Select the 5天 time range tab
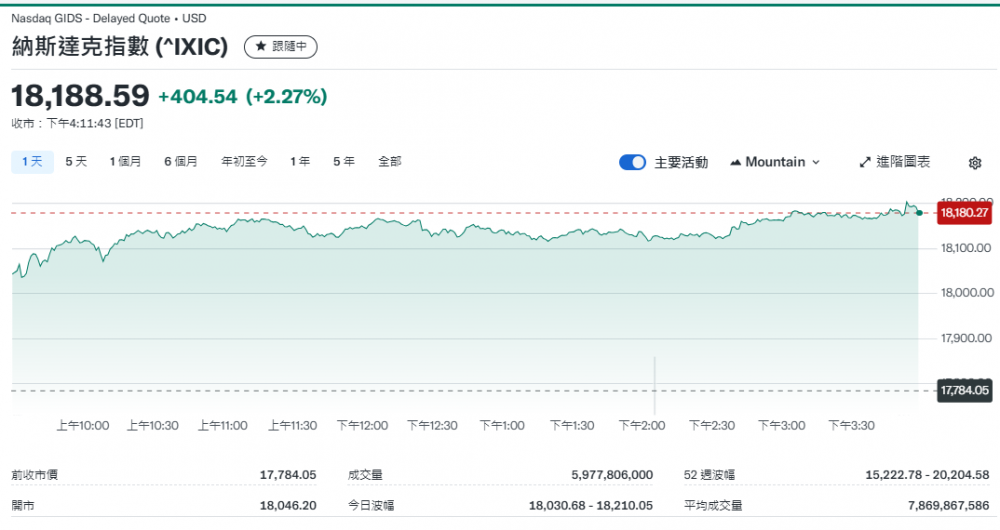Screen dimensions: 1000x530 pos(76,161)
